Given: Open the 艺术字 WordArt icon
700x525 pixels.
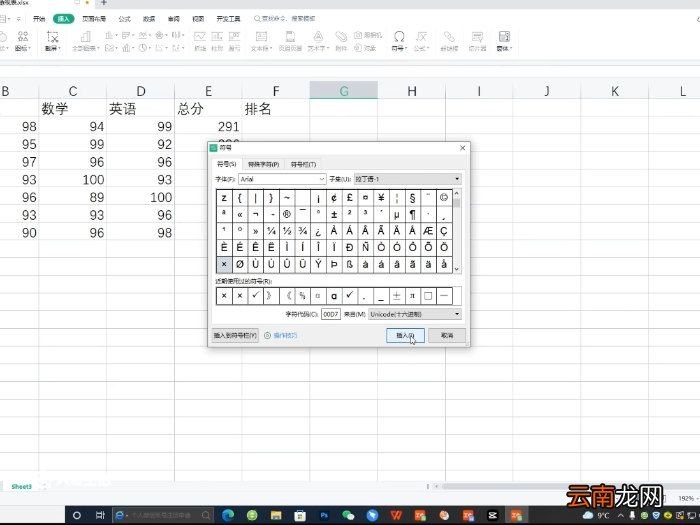Looking at the screenshot, I should click(x=318, y=37).
